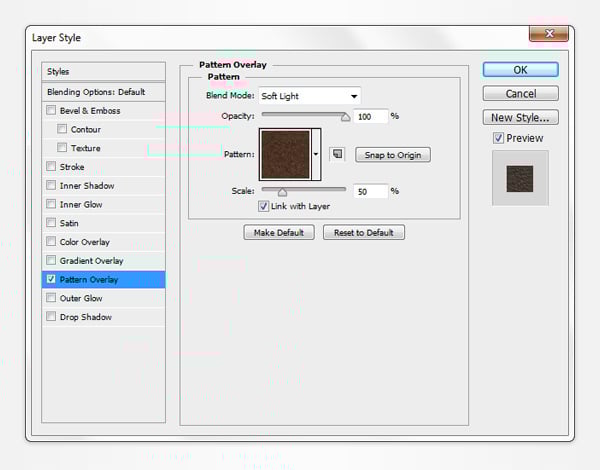Click the Cancel button
Viewport: 600px width, 470px height.
[520, 93]
